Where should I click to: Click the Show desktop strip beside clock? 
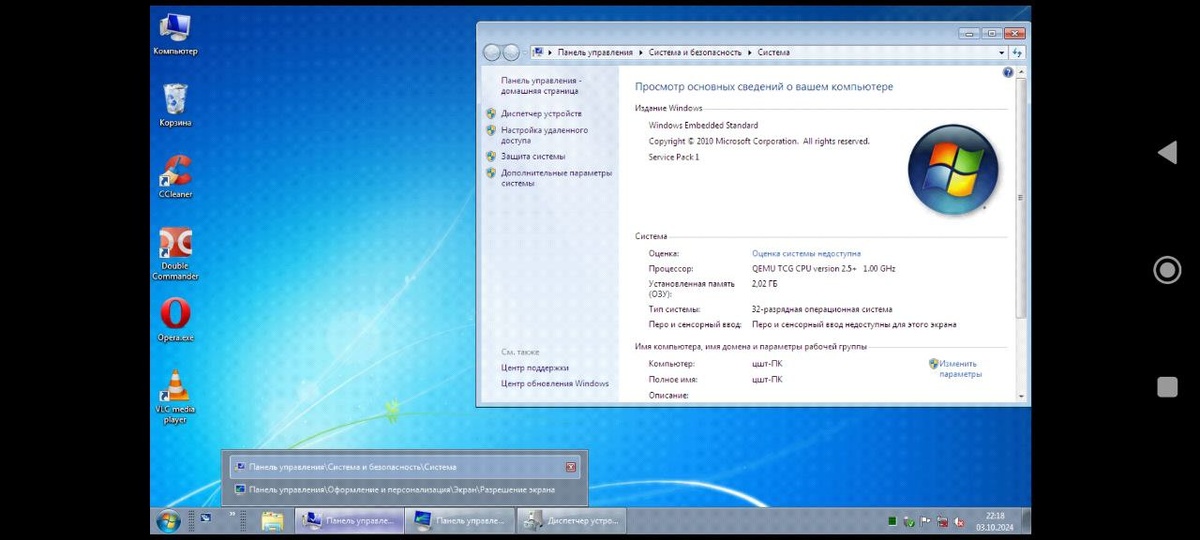[x=1026, y=520]
